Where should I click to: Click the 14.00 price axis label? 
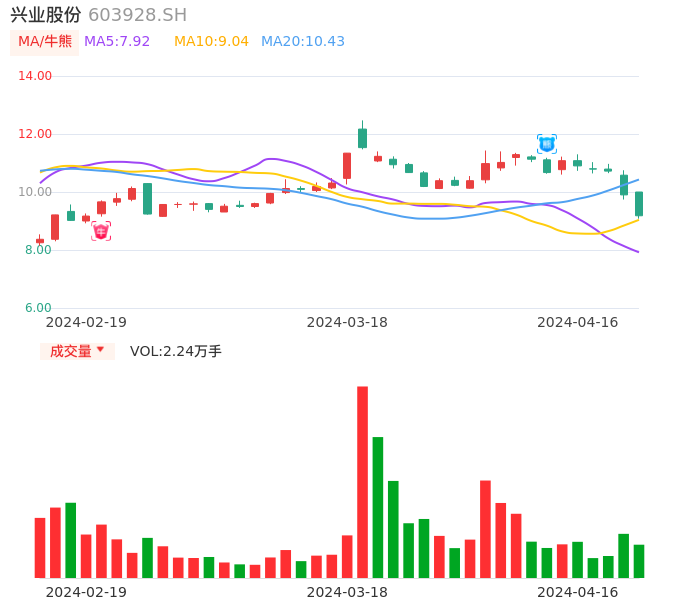[x=36, y=76]
